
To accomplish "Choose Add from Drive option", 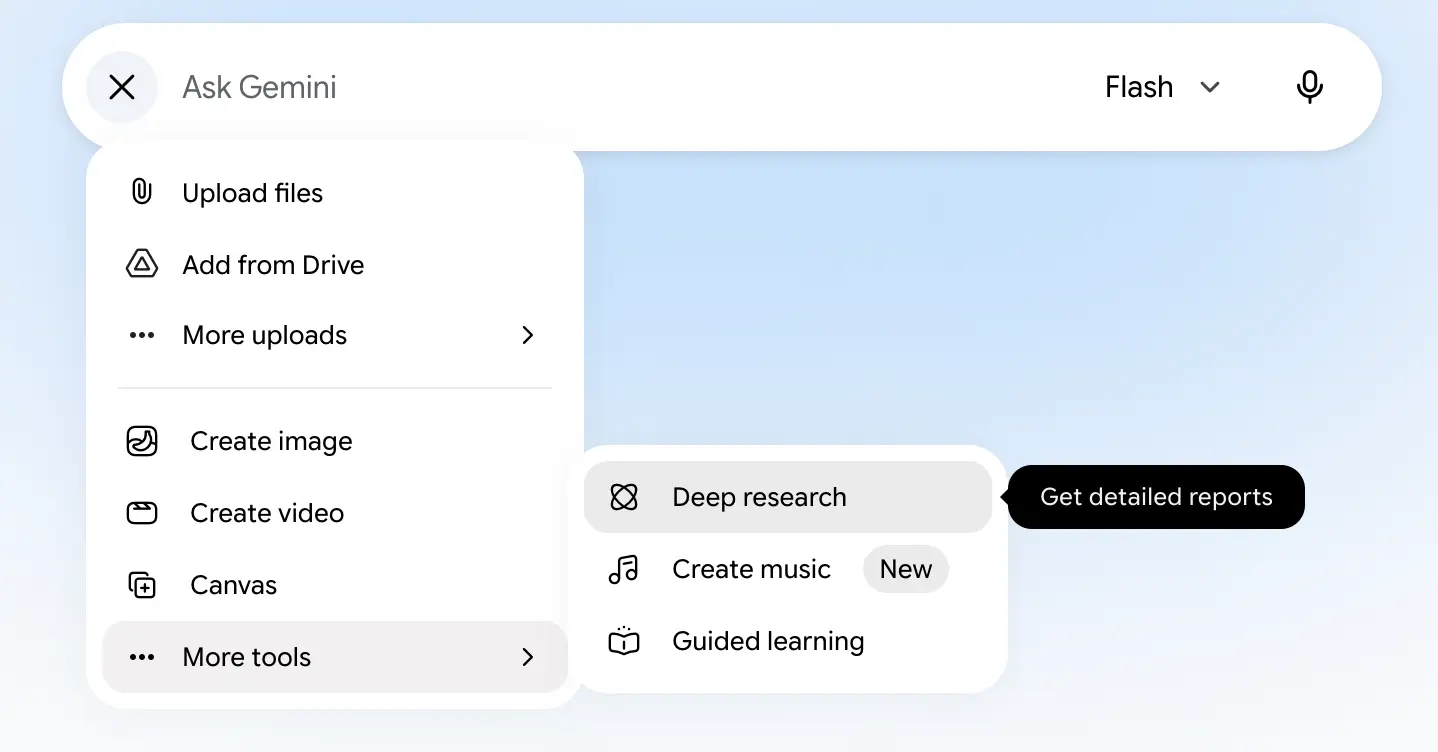I will tap(335, 265).
